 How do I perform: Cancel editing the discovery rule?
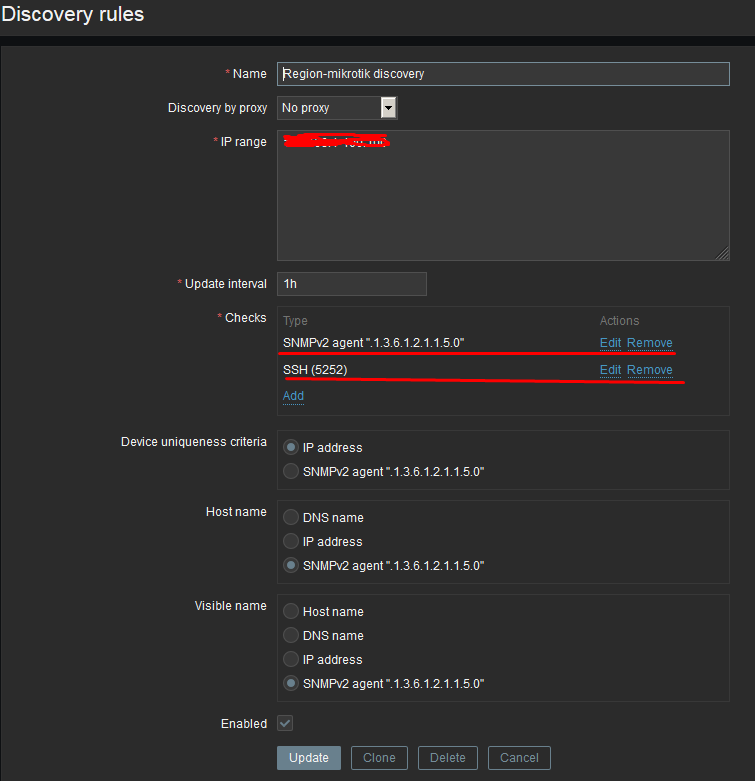(x=519, y=758)
